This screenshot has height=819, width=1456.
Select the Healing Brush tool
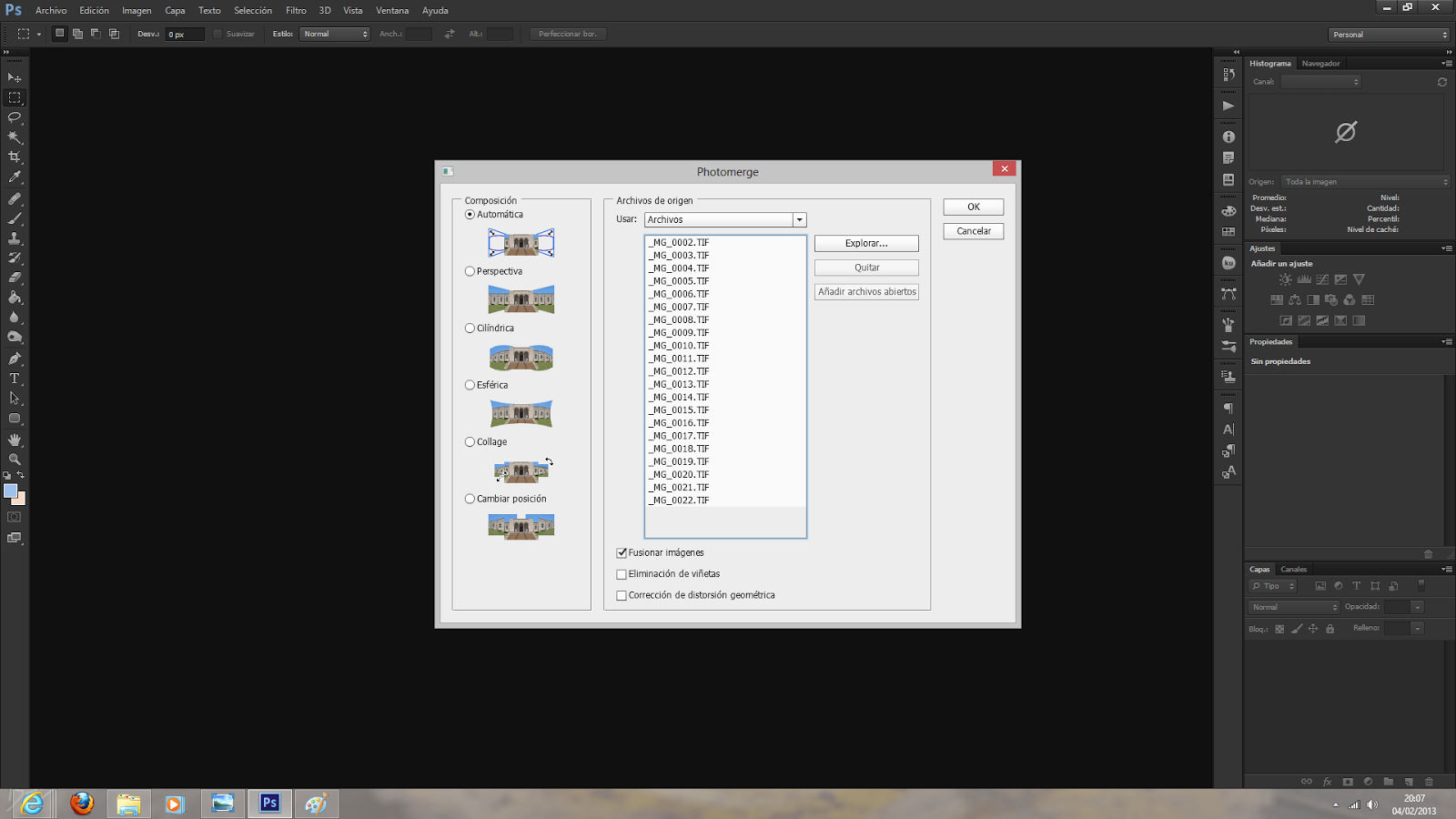(x=15, y=198)
